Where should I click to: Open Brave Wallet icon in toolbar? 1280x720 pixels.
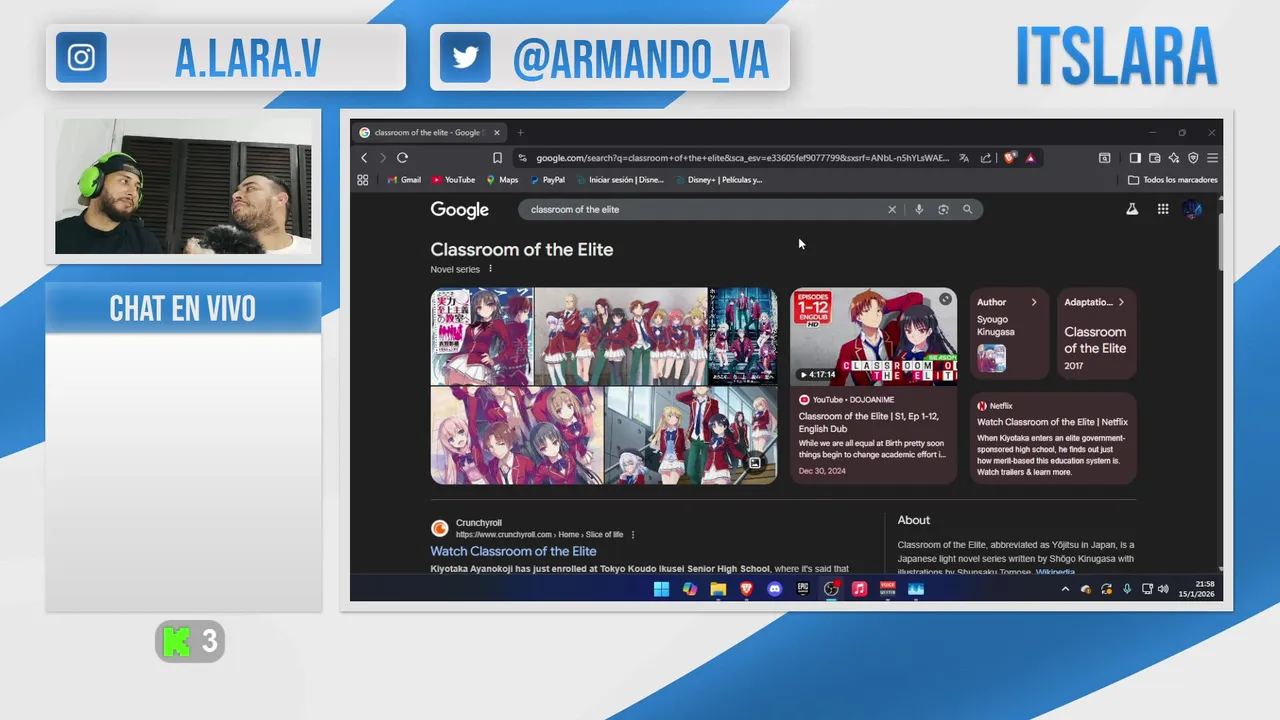[1154, 158]
